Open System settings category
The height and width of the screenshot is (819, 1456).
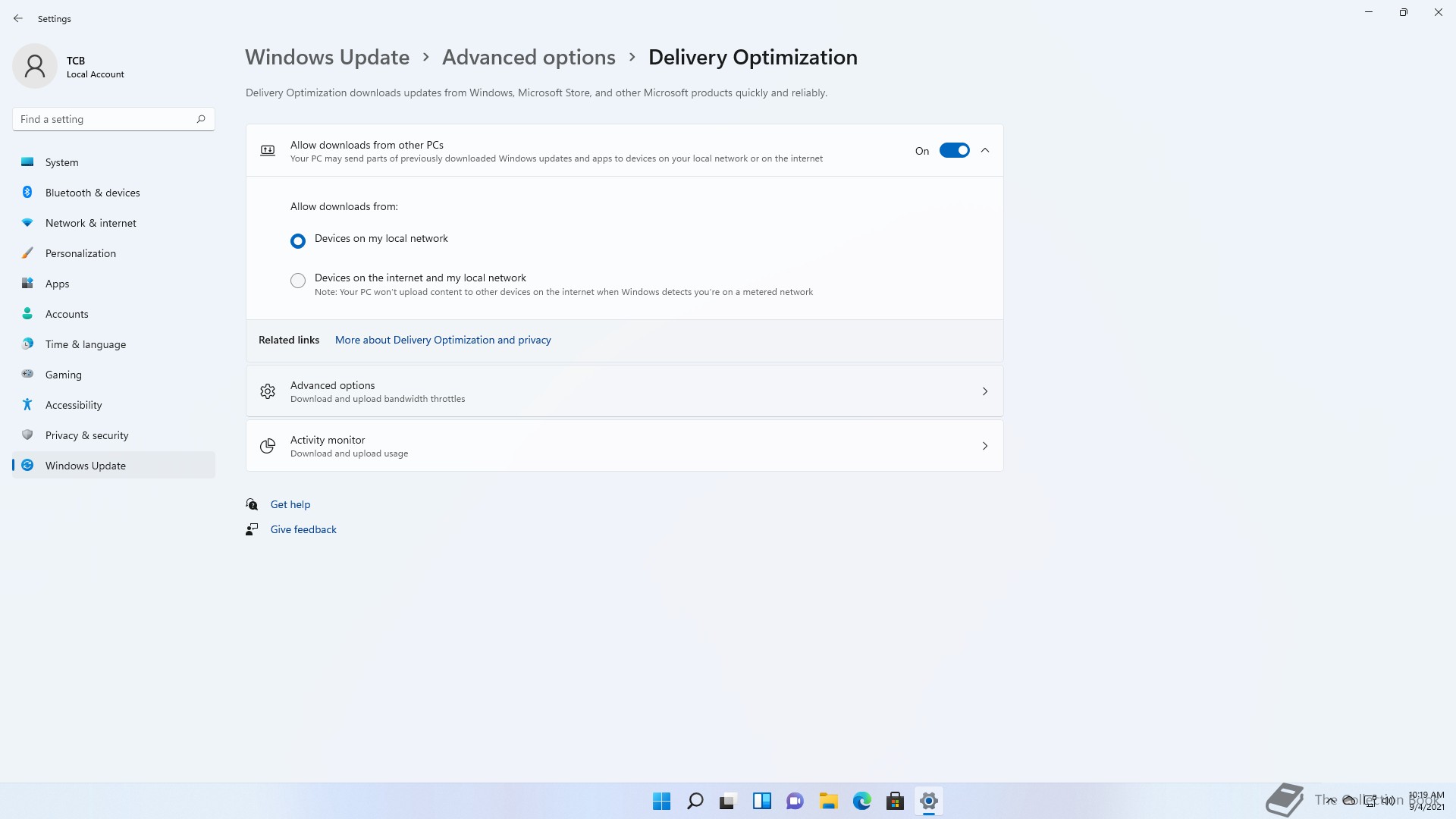[114, 162]
